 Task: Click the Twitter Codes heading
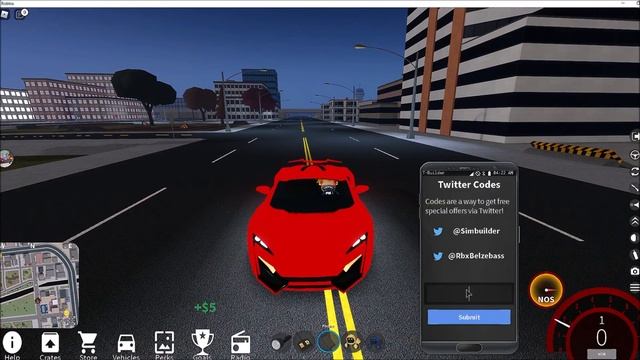[x=469, y=185]
